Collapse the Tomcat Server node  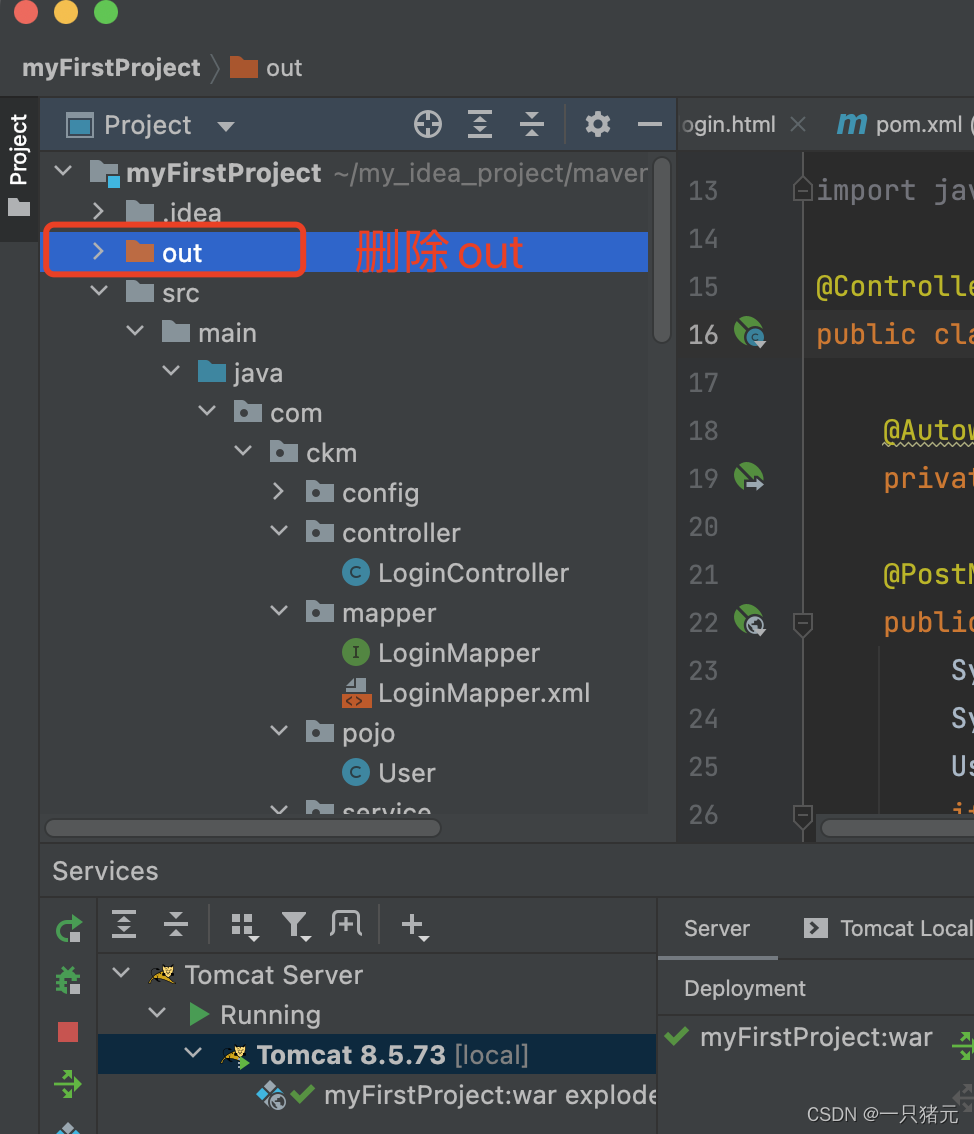coord(121,973)
